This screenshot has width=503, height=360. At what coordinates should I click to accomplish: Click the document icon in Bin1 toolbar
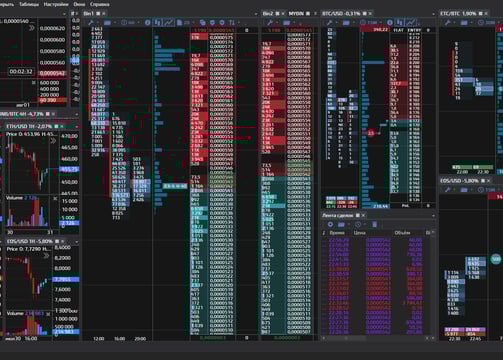[x=179, y=22]
